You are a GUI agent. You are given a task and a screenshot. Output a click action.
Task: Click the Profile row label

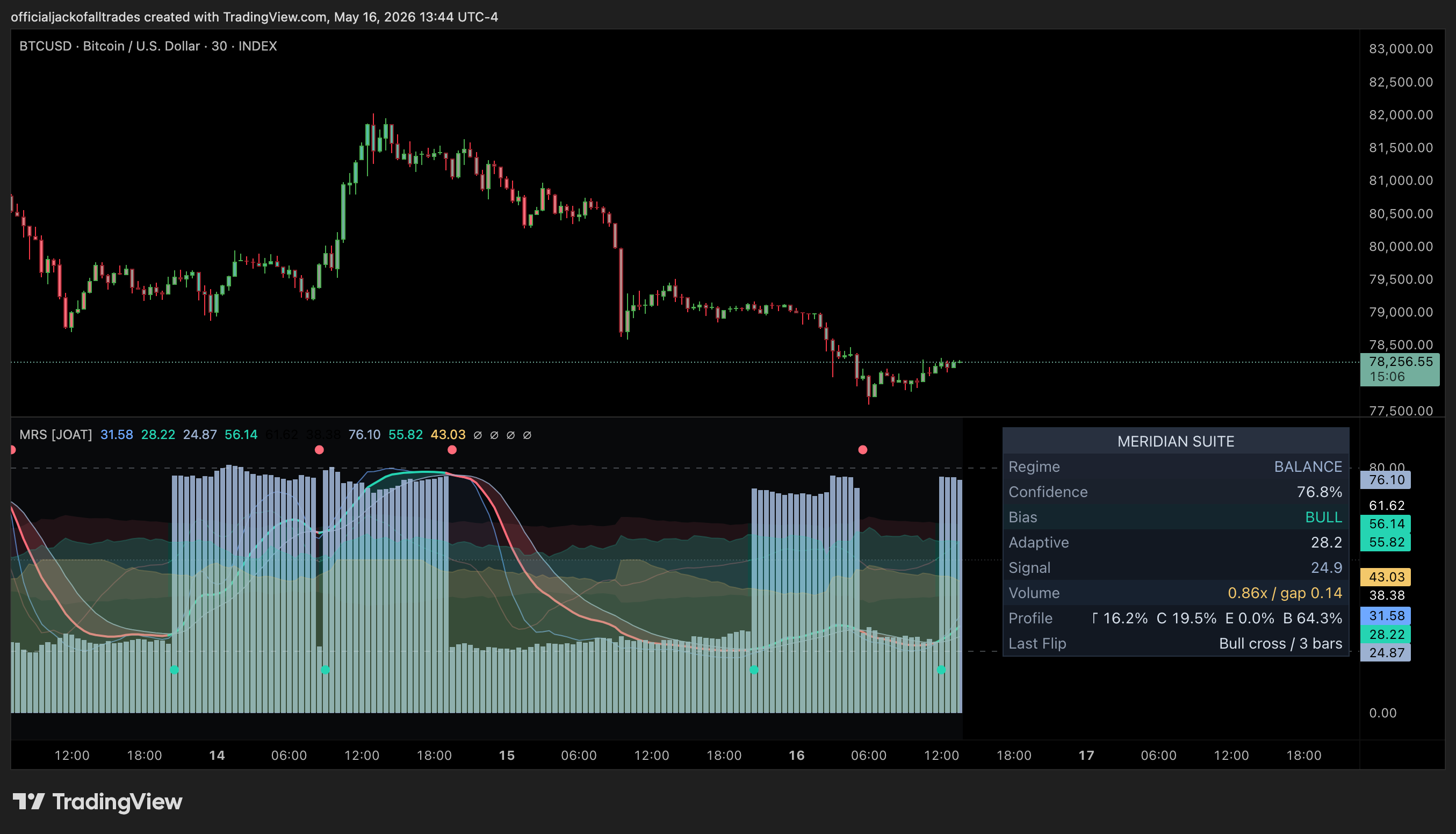pyautogui.click(x=1030, y=618)
